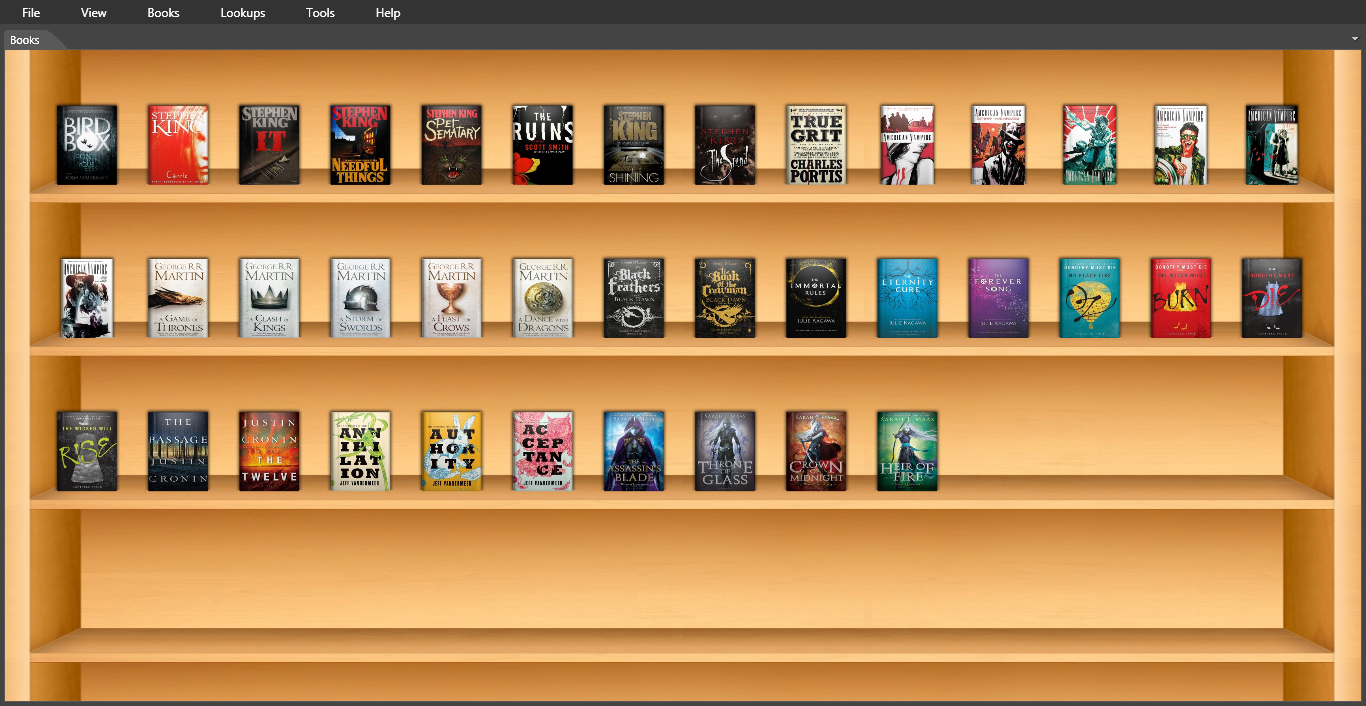Select the Needful Things book cover
1366x706 pixels.
360,145
